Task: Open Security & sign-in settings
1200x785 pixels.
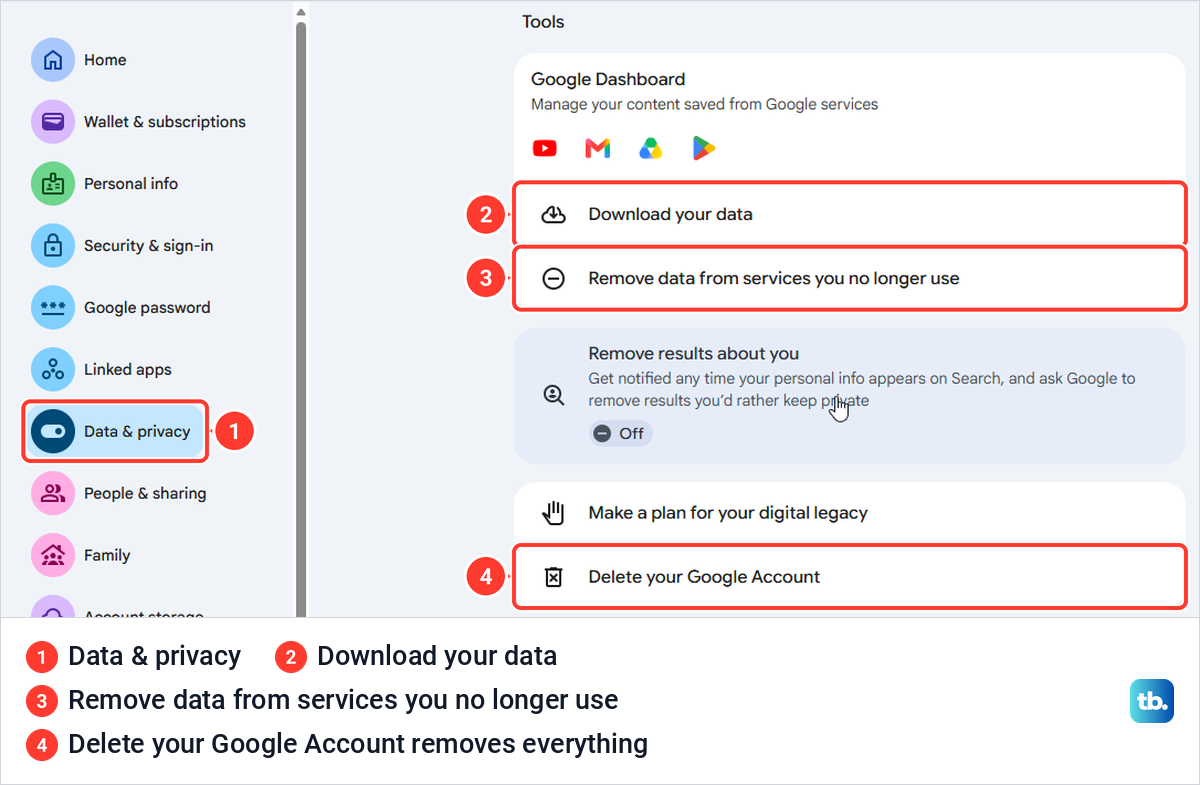Action: (149, 246)
